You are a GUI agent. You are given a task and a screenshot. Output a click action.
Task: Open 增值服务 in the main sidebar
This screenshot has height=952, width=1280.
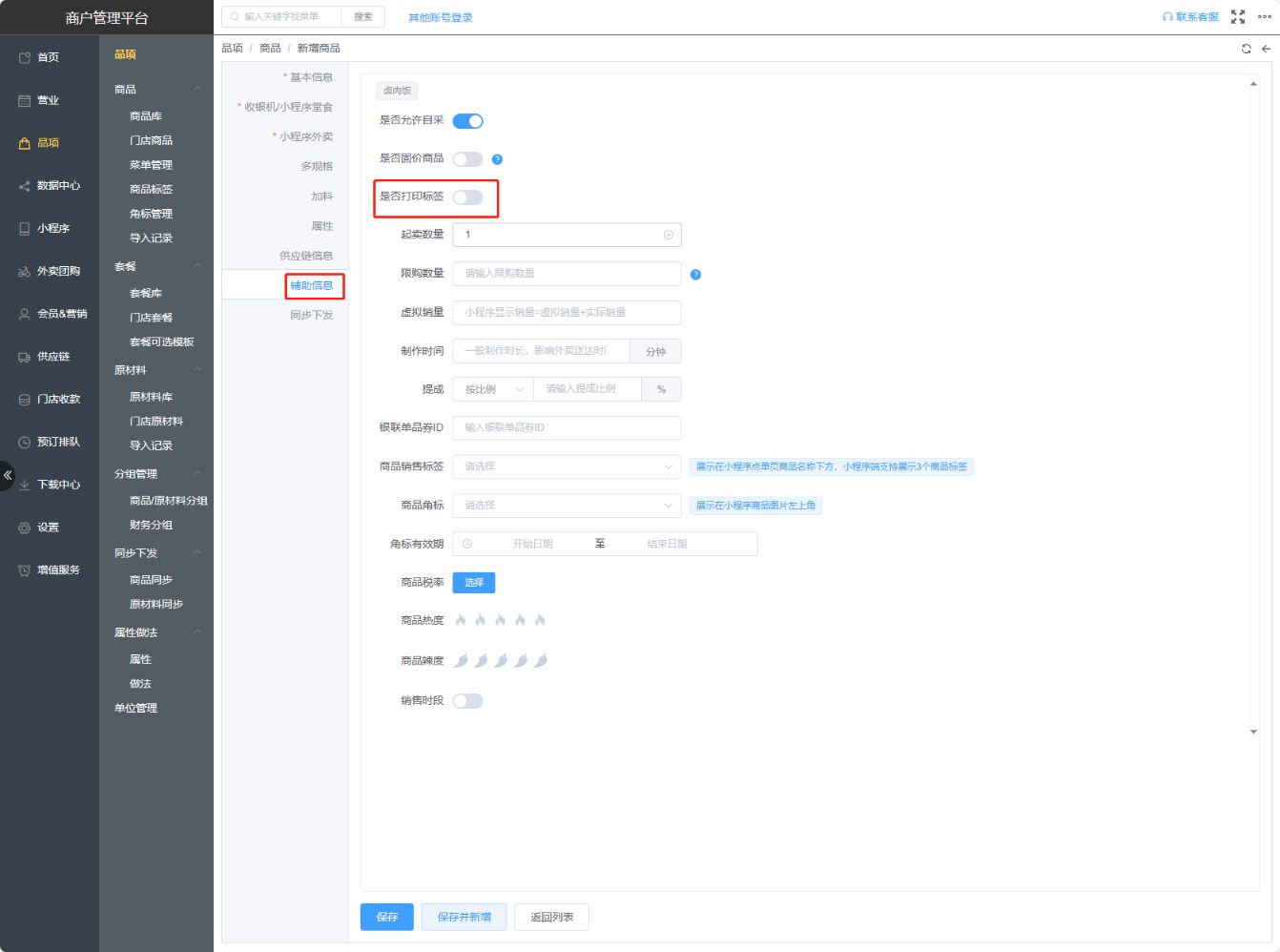(50, 570)
